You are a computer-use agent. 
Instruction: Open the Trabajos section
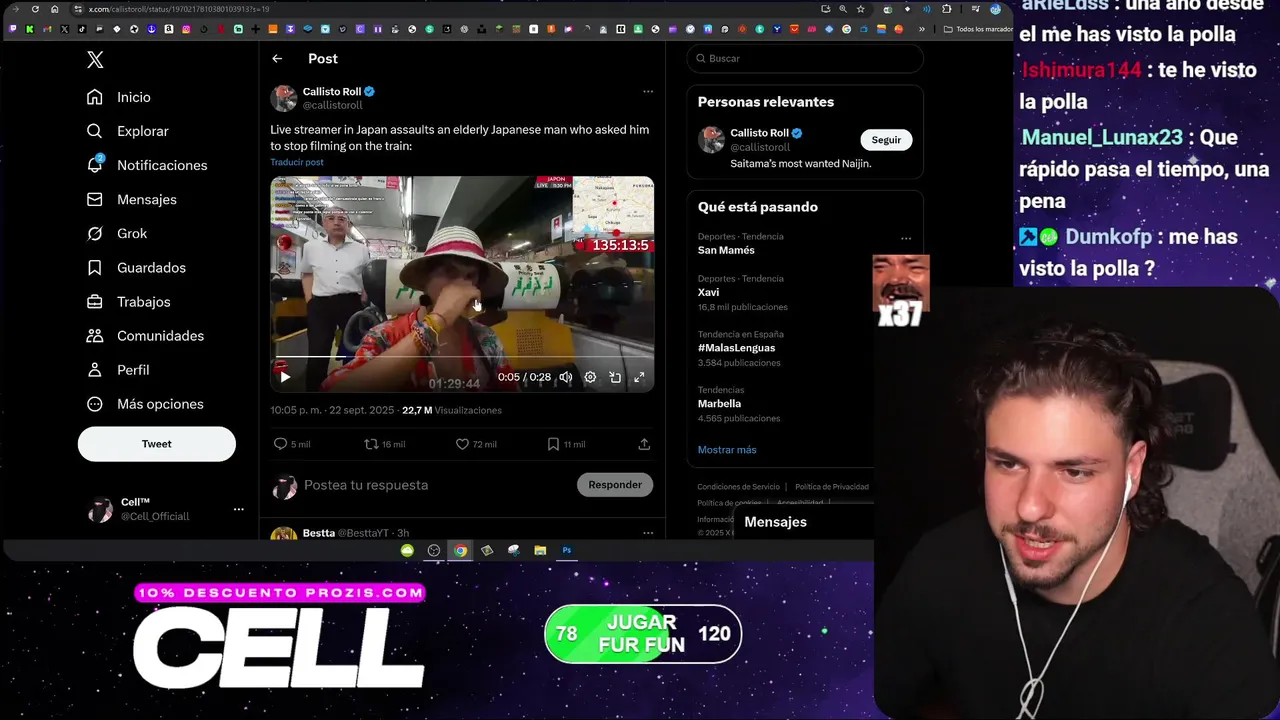[x=129, y=301]
